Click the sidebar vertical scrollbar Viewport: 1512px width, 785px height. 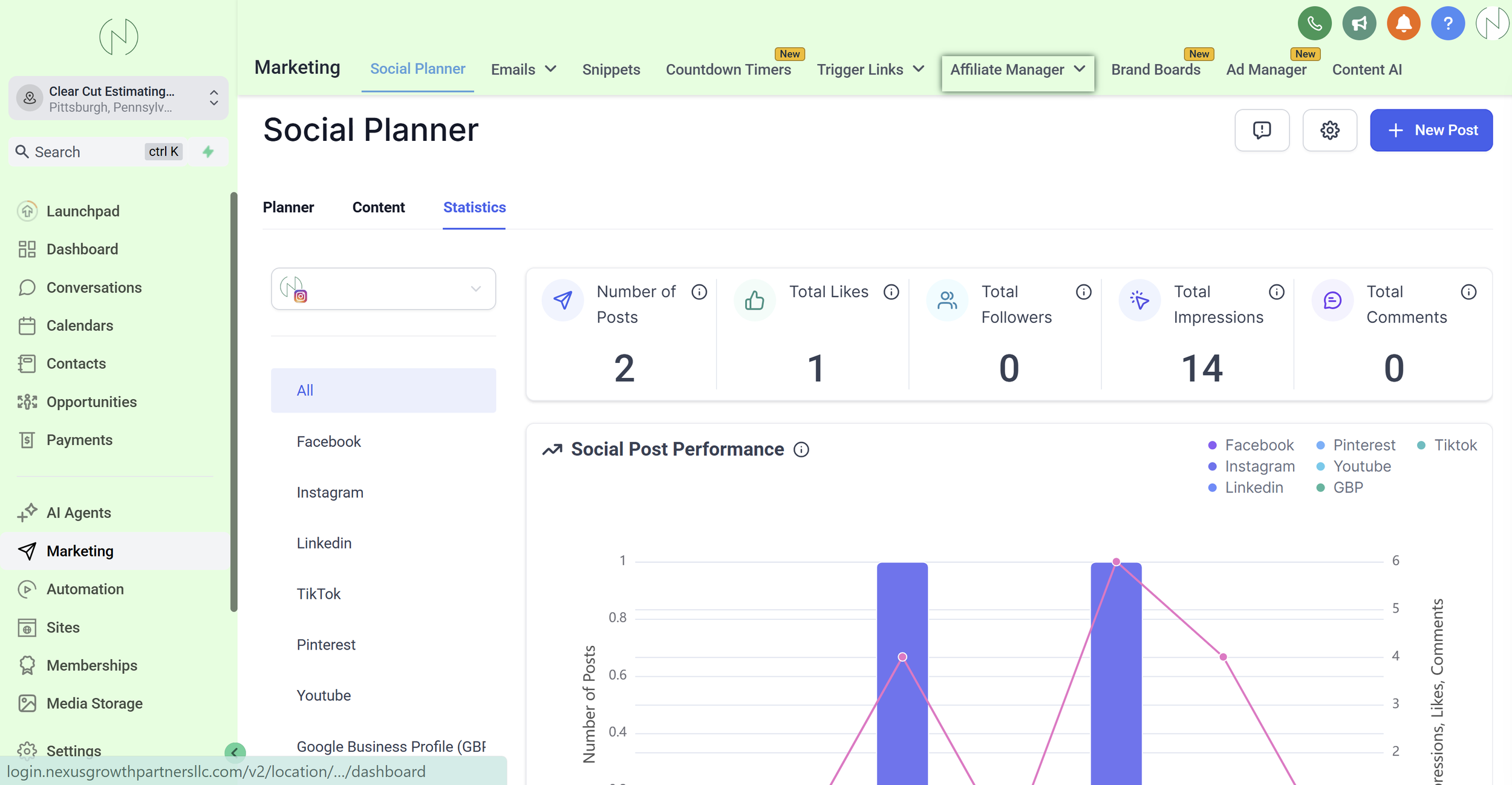tap(233, 402)
